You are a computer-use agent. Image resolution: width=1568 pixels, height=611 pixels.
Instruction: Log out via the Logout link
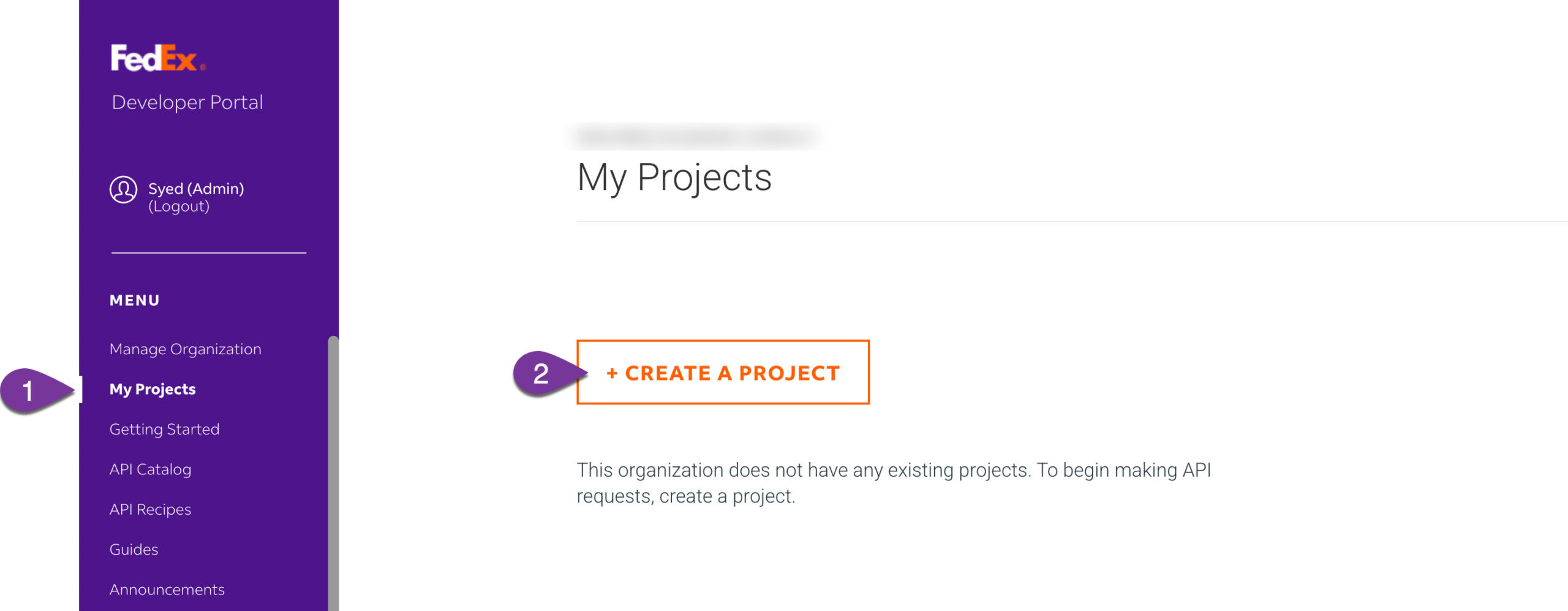tap(179, 207)
